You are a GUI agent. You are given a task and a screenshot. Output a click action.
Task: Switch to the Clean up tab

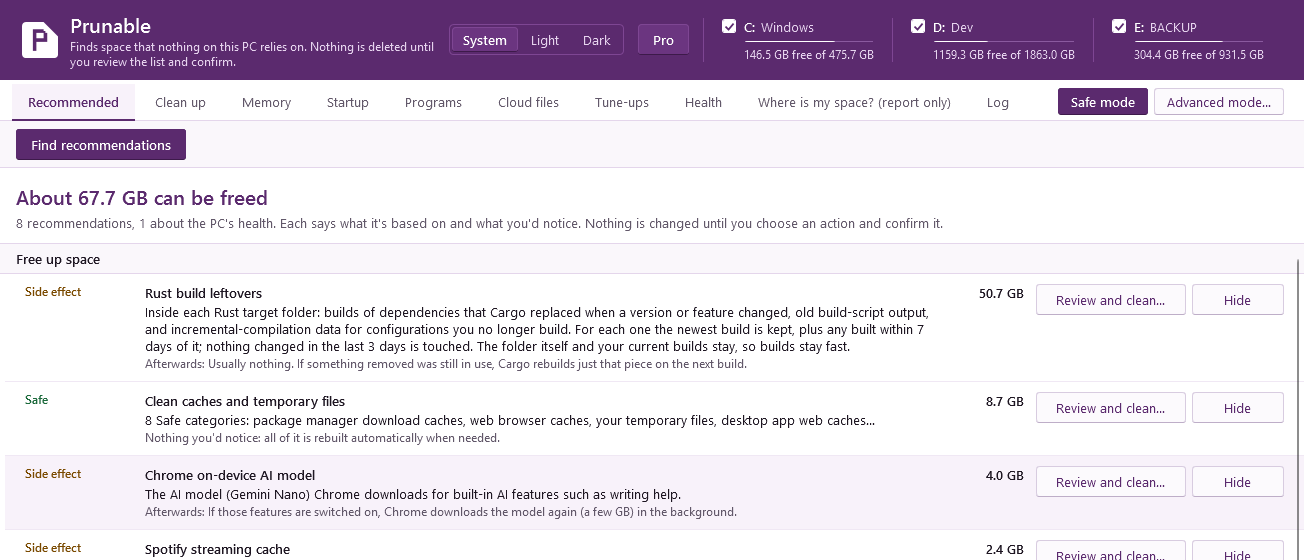coord(180,102)
